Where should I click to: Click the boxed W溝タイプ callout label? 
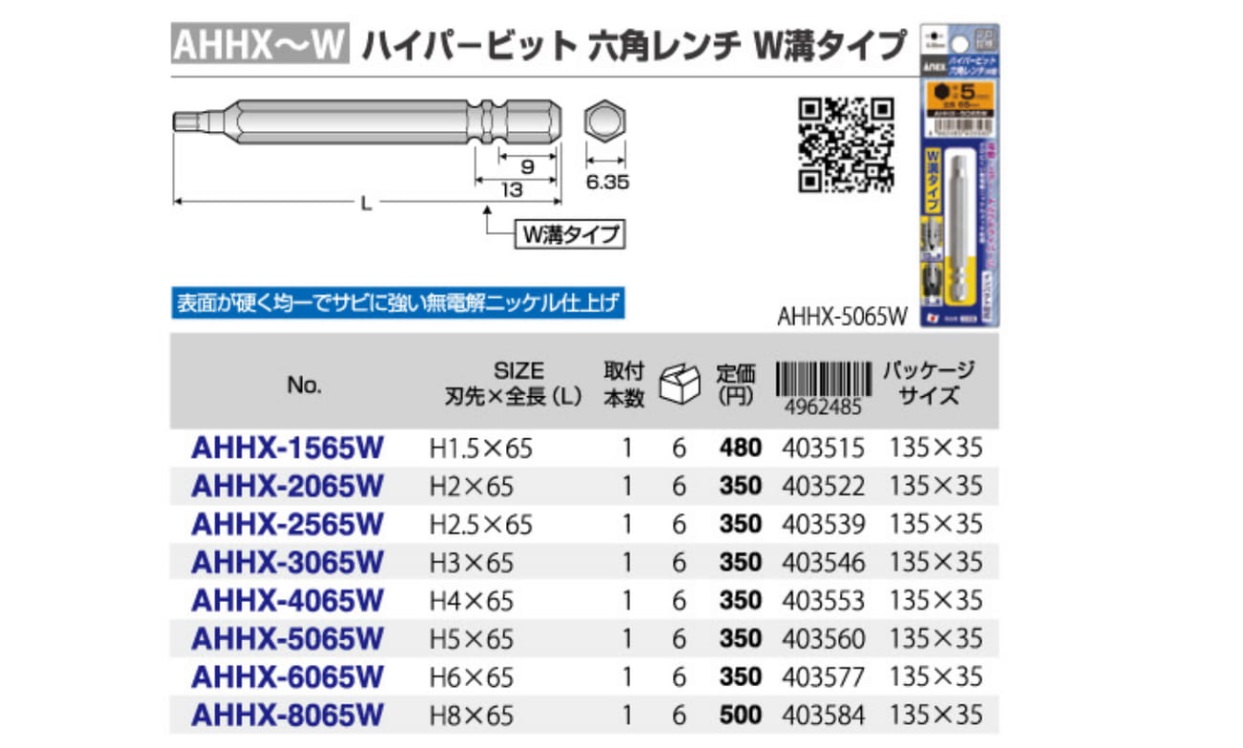[x=568, y=235]
